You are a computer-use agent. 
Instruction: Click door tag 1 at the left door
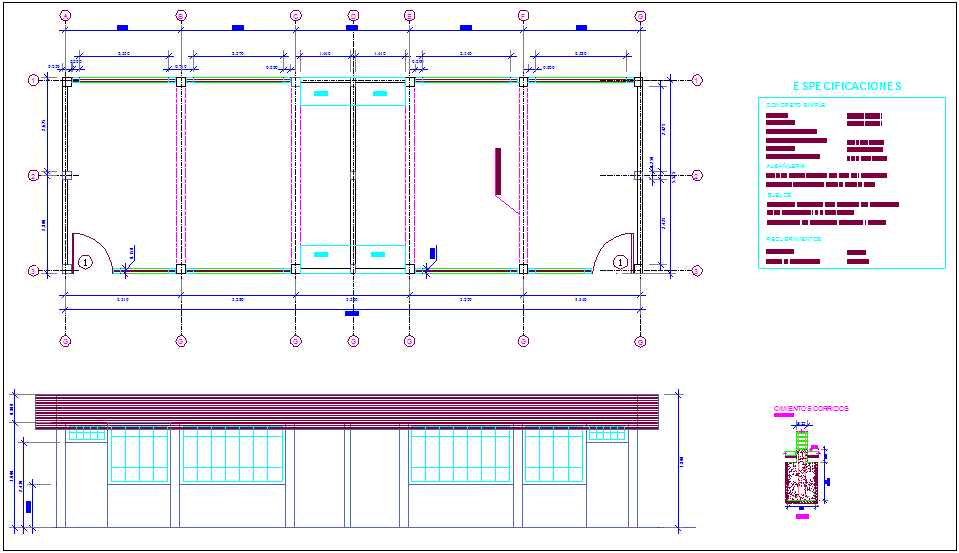point(85,262)
